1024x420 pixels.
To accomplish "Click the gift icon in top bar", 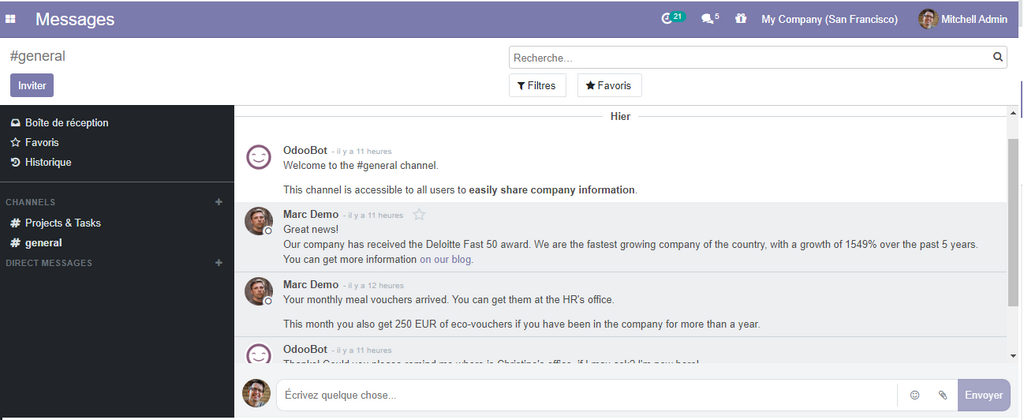I will pos(740,19).
